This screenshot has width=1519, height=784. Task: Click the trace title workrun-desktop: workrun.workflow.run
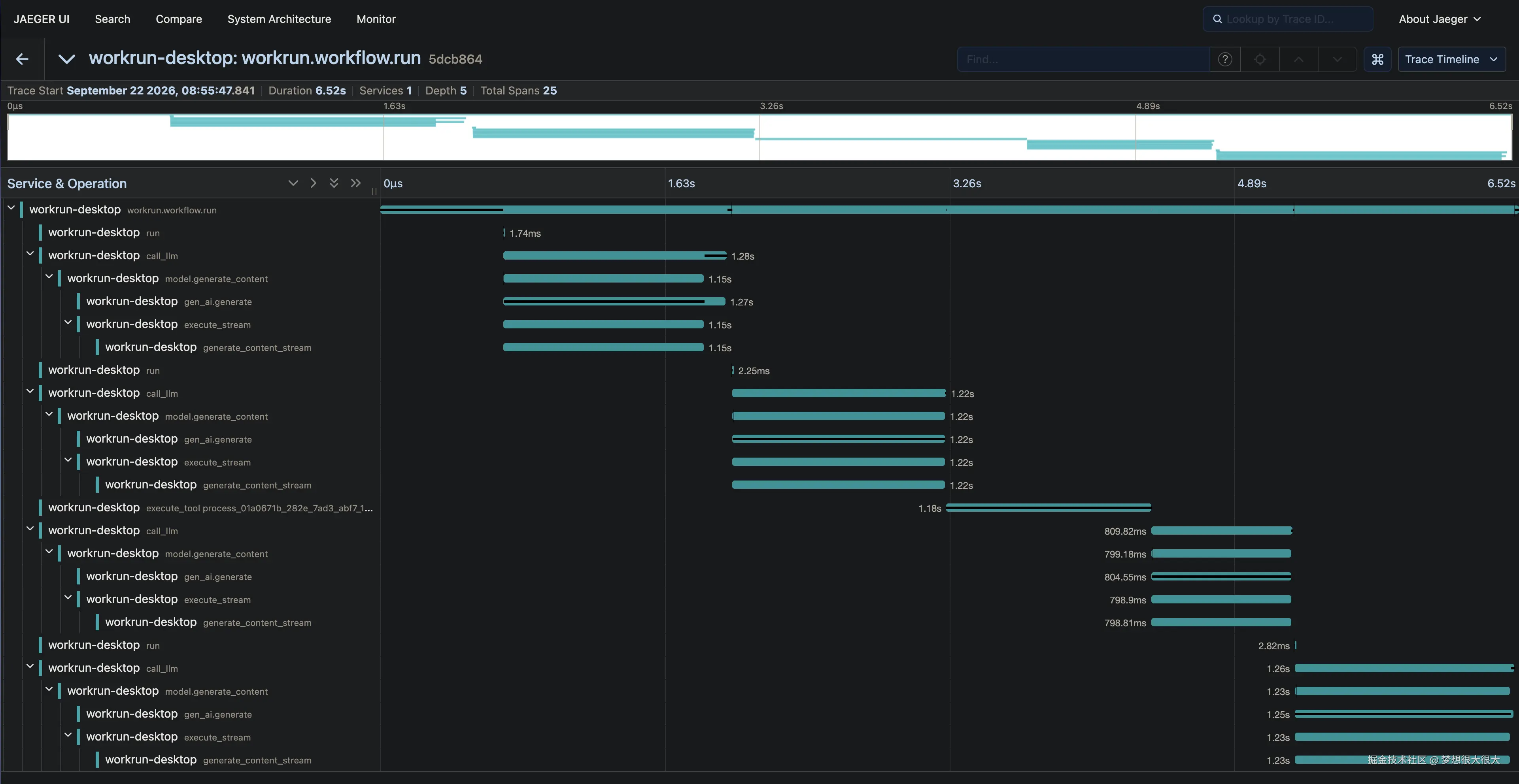(x=255, y=58)
